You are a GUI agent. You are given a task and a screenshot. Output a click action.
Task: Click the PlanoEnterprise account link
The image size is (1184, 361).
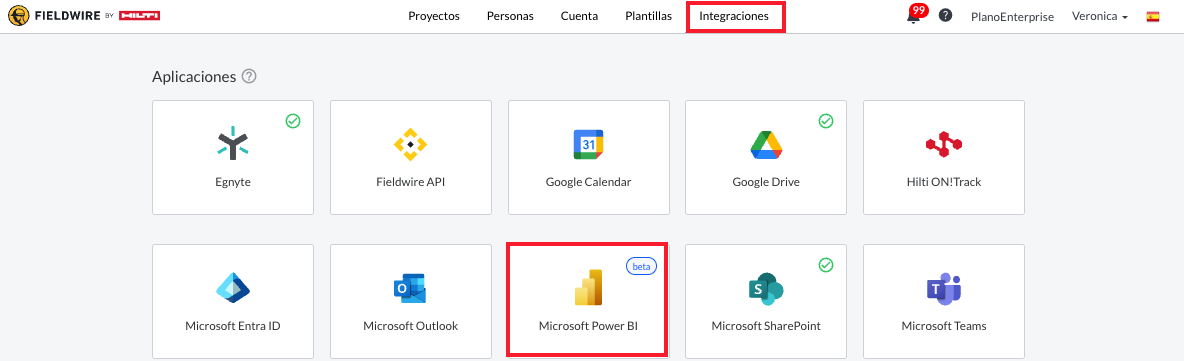coord(1013,17)
